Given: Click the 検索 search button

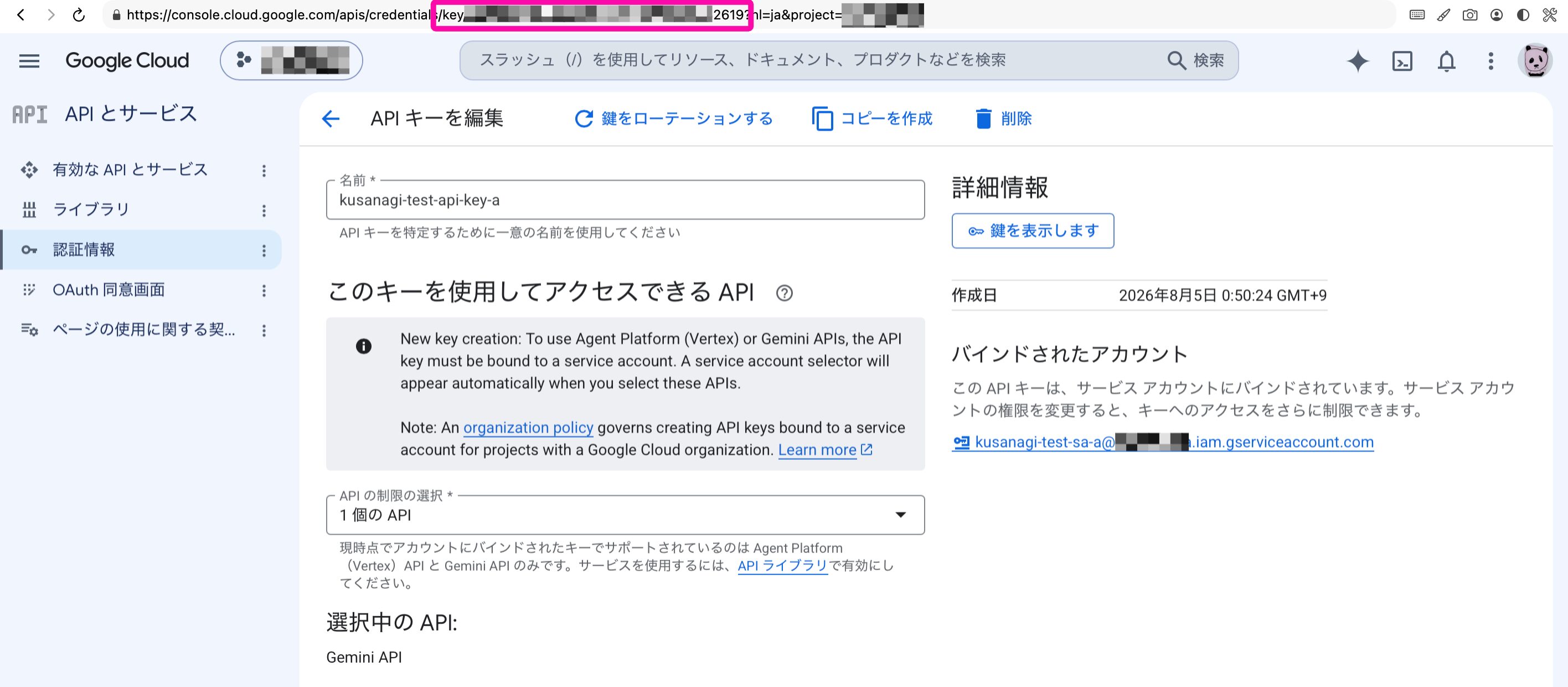Looking at the screenshot, I should (1196, 60).
